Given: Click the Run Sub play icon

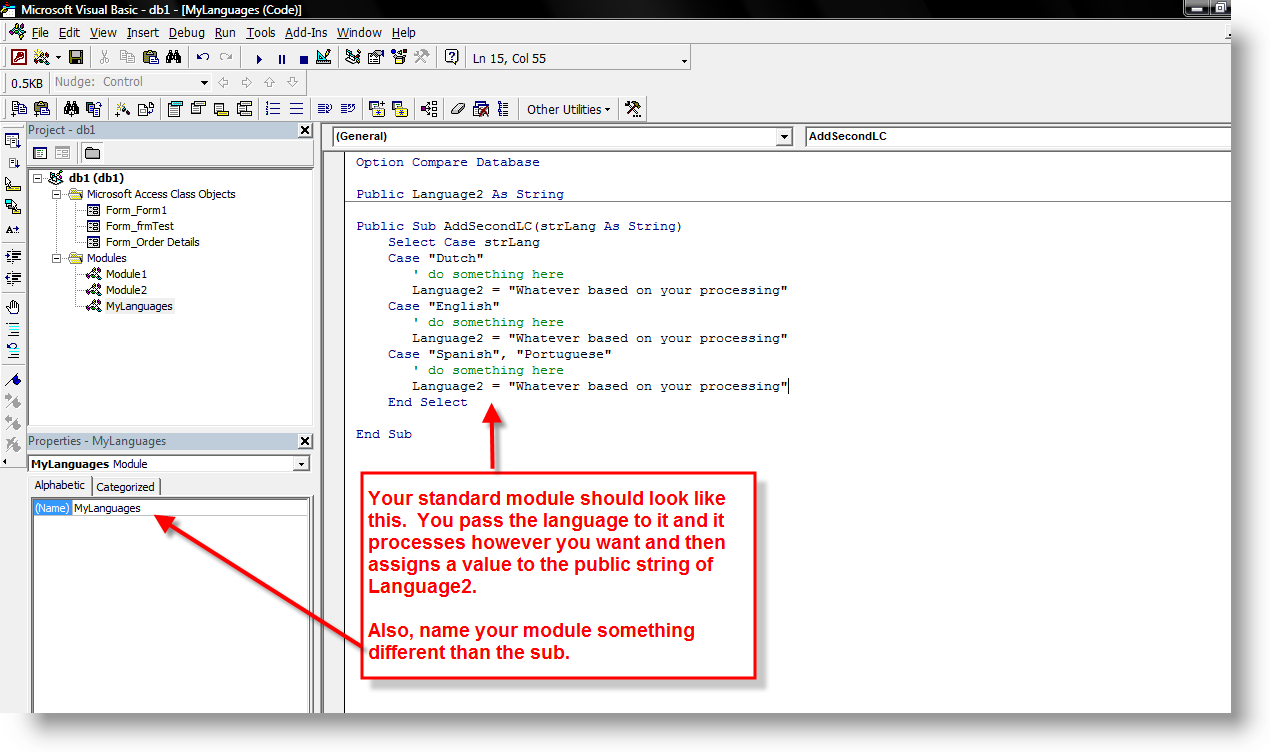Looking at the screenshot, I should click(259, 58).
